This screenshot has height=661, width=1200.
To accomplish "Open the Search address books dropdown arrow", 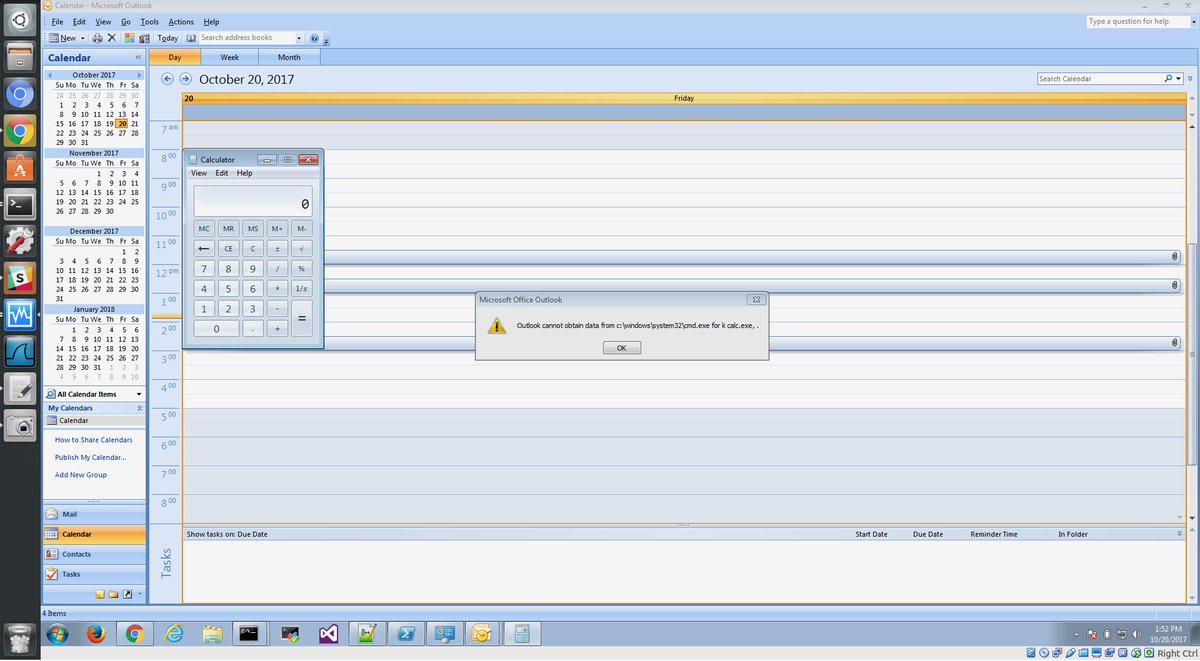I will (299, 38).
